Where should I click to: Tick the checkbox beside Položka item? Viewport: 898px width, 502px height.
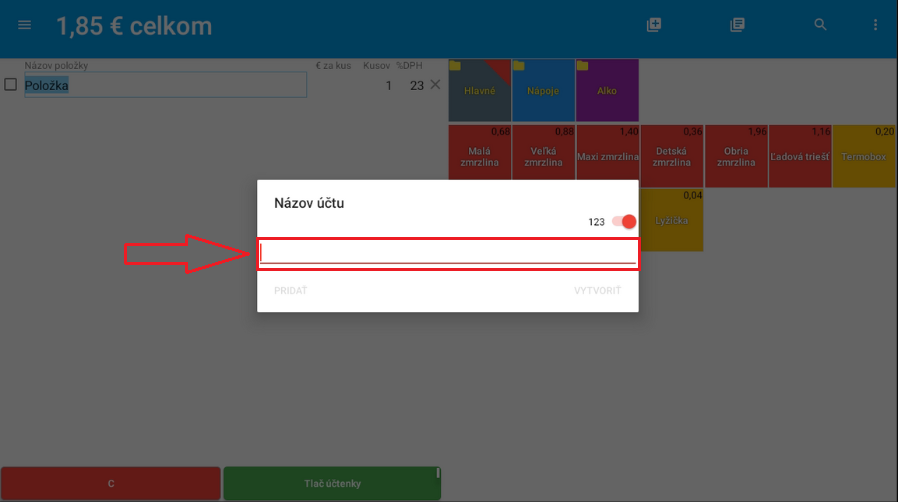(x=11, y=85)
